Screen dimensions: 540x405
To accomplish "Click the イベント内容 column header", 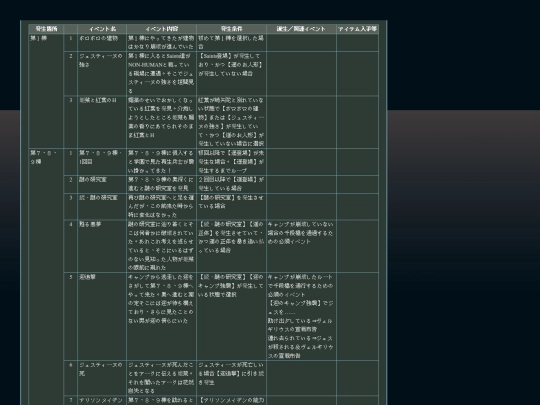I will pos(162,29).
